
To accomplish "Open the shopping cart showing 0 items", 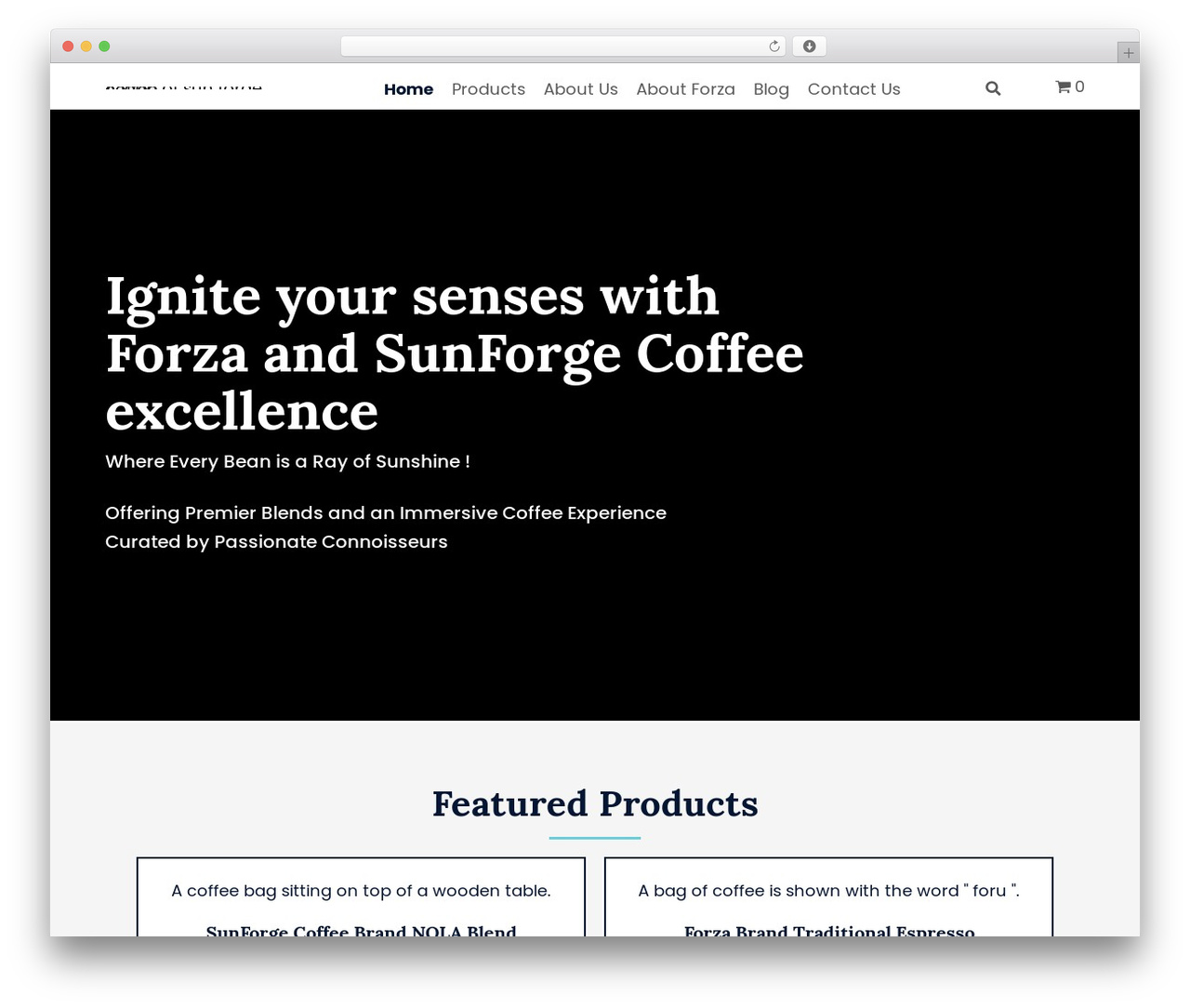I will (1070, 86).
